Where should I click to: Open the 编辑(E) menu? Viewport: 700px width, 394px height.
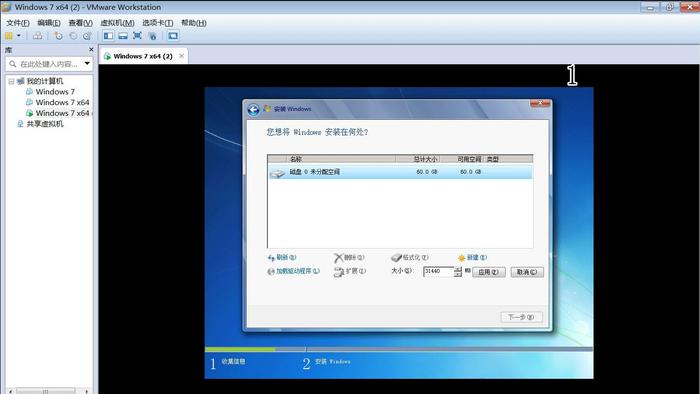pos(49,23)
